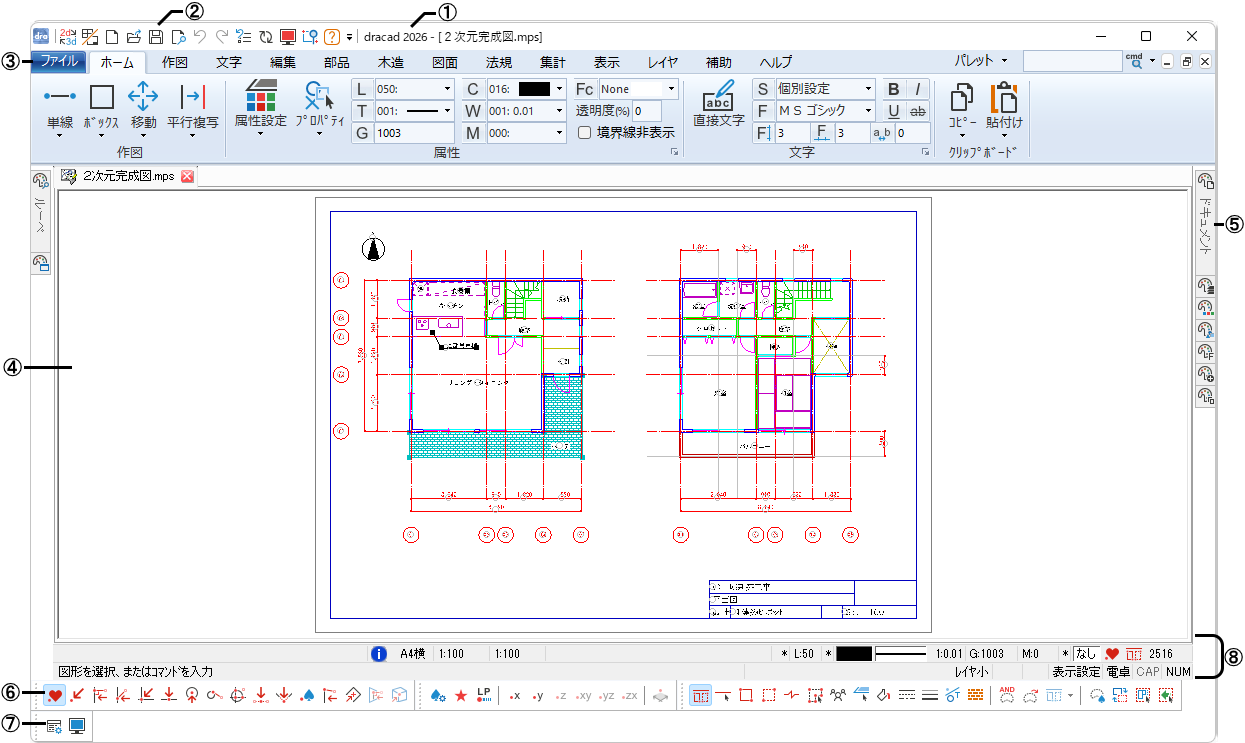Click the Save icon in quick access toolbar
The width and height of the screenshot is (1245, 743).
[155, 35]
